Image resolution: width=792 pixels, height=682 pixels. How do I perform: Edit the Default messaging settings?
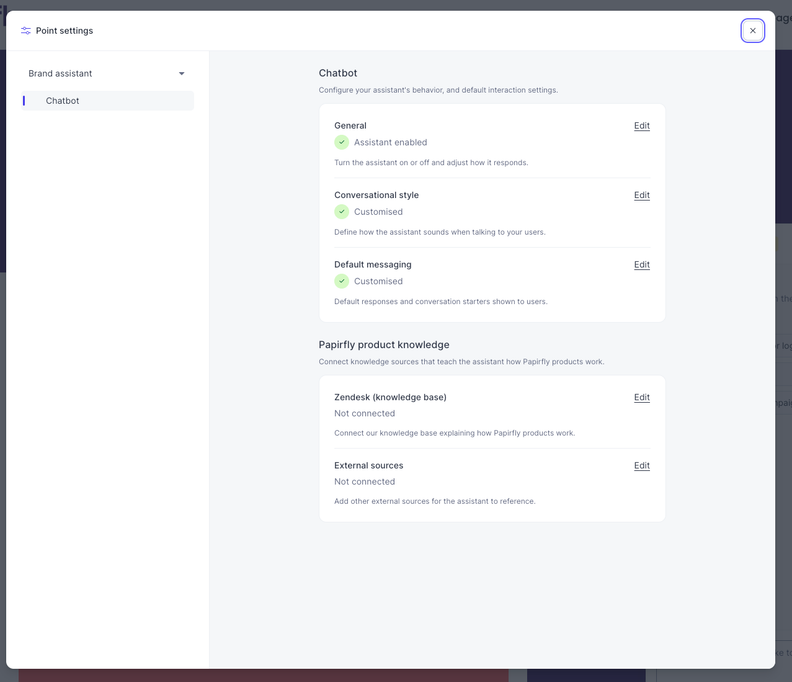pos(641,265)
